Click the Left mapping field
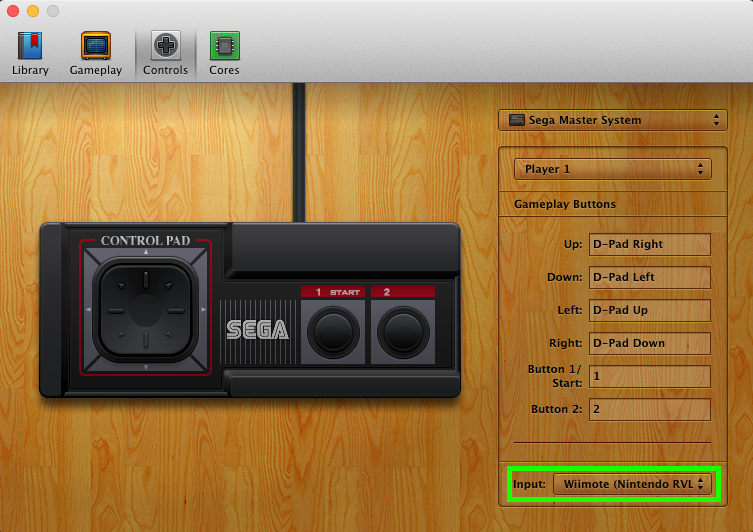 (x=650, y=311)
